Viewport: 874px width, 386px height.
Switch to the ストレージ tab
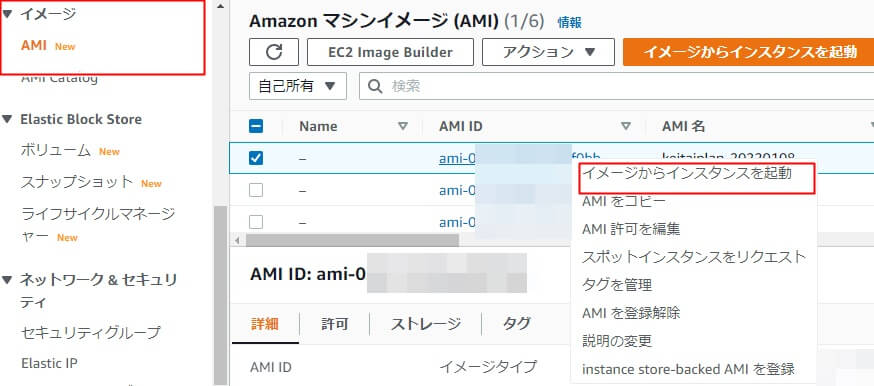425,324
